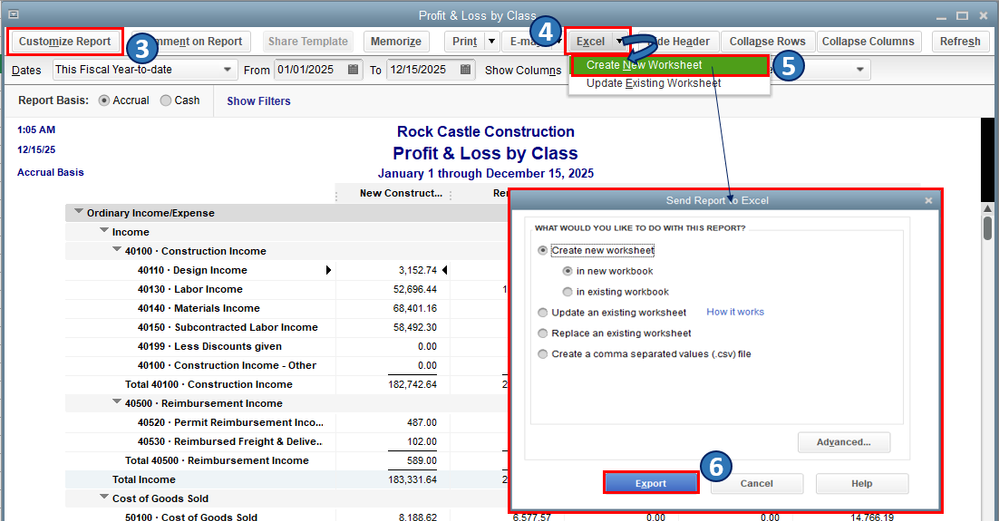Click the Print button

464,41
